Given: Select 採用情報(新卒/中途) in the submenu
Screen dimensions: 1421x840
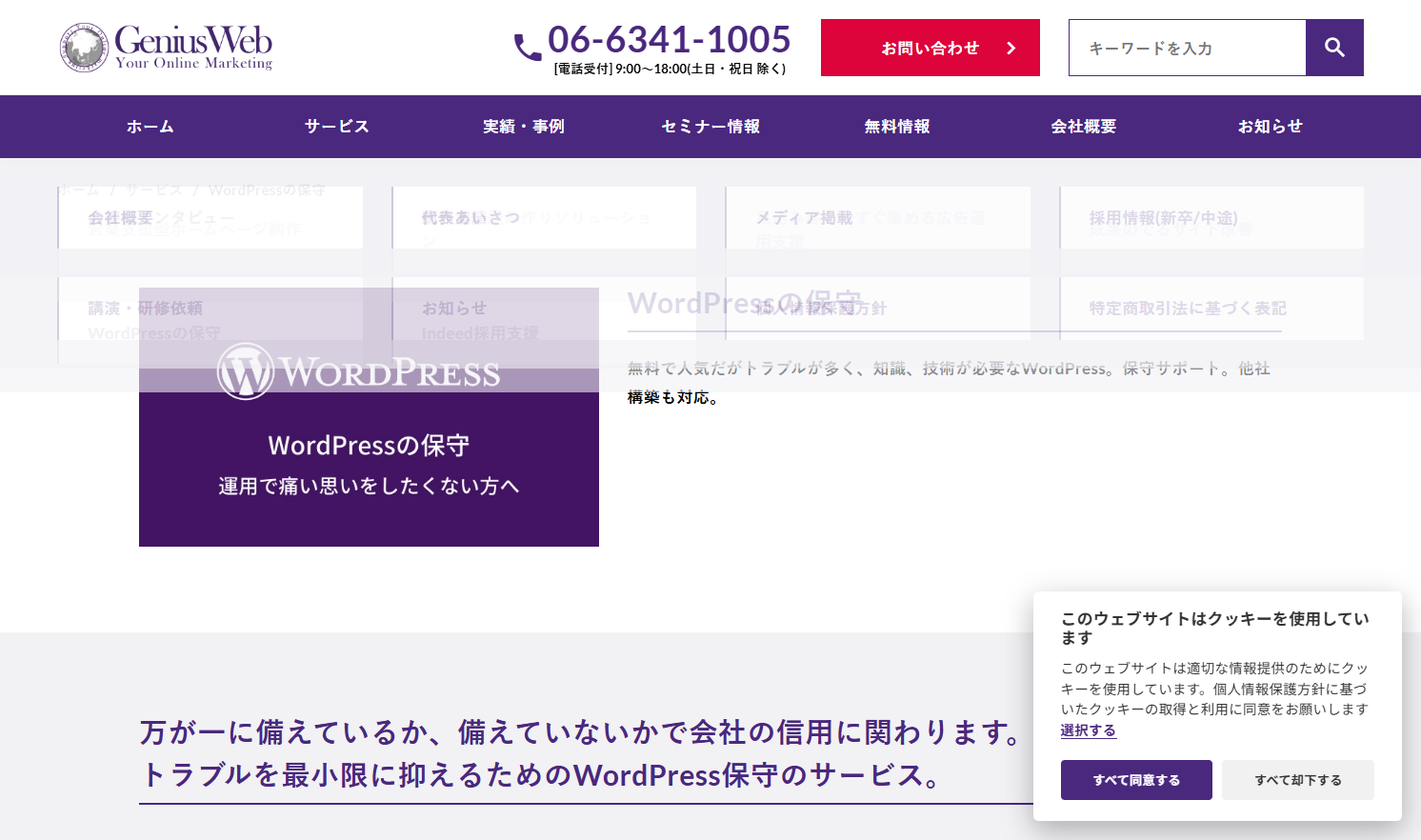Looking at the screenshot, I should [x=1211, y=218].
